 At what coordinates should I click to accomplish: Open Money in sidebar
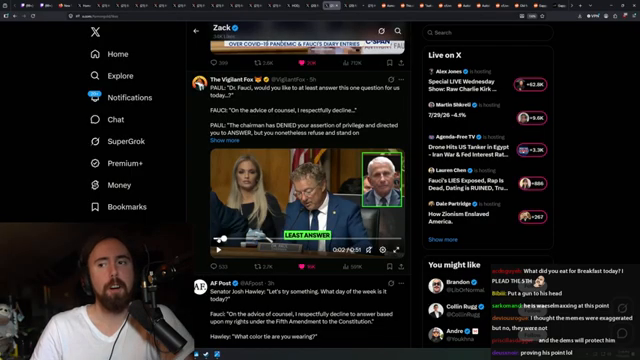111,185
